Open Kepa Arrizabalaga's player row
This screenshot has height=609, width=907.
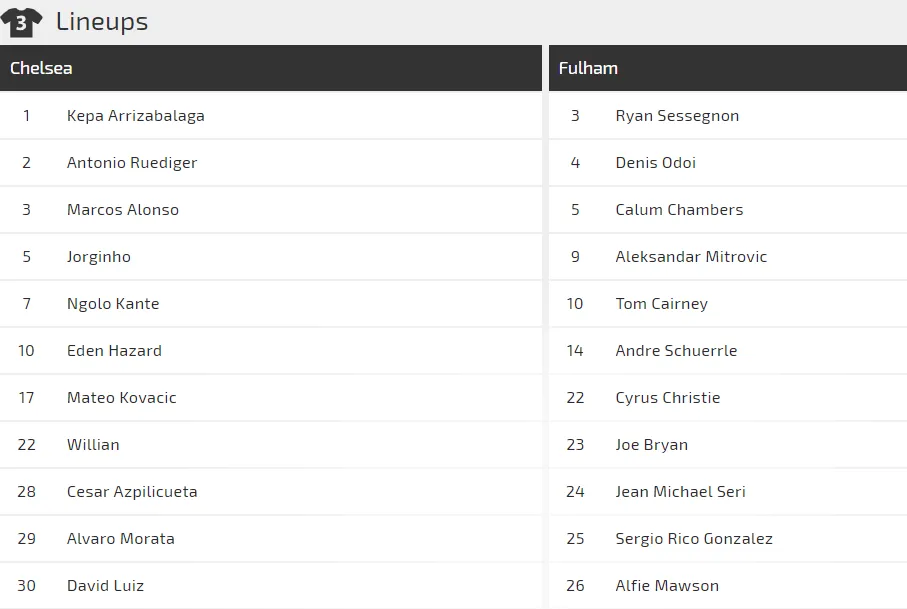click(271, 116)
